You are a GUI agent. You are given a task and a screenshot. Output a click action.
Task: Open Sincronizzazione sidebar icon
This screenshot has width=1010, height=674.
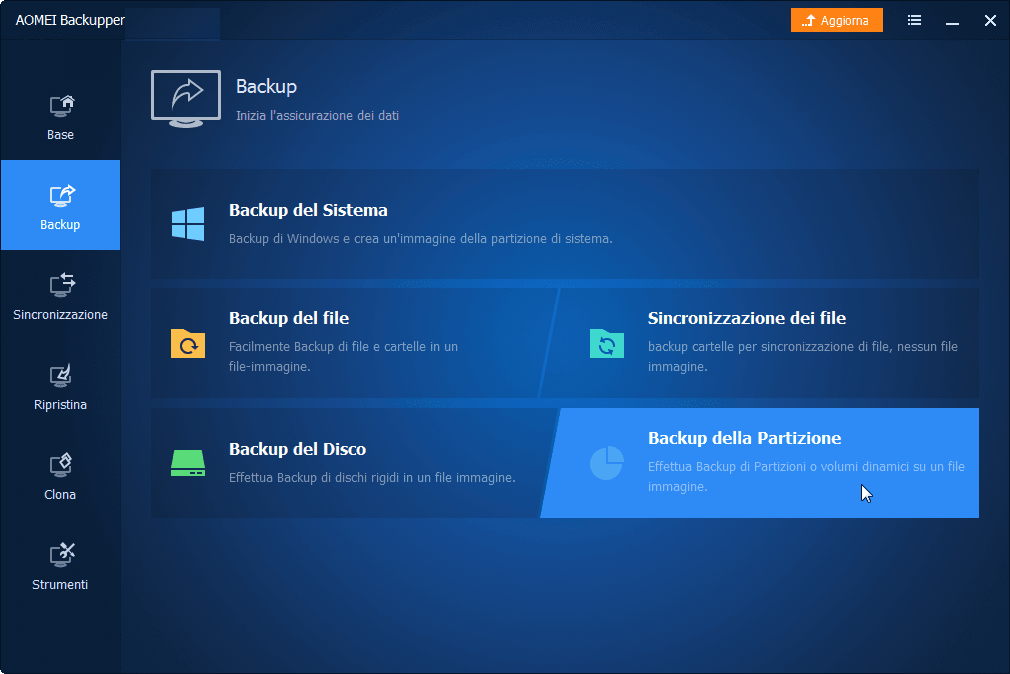[62, 285]
